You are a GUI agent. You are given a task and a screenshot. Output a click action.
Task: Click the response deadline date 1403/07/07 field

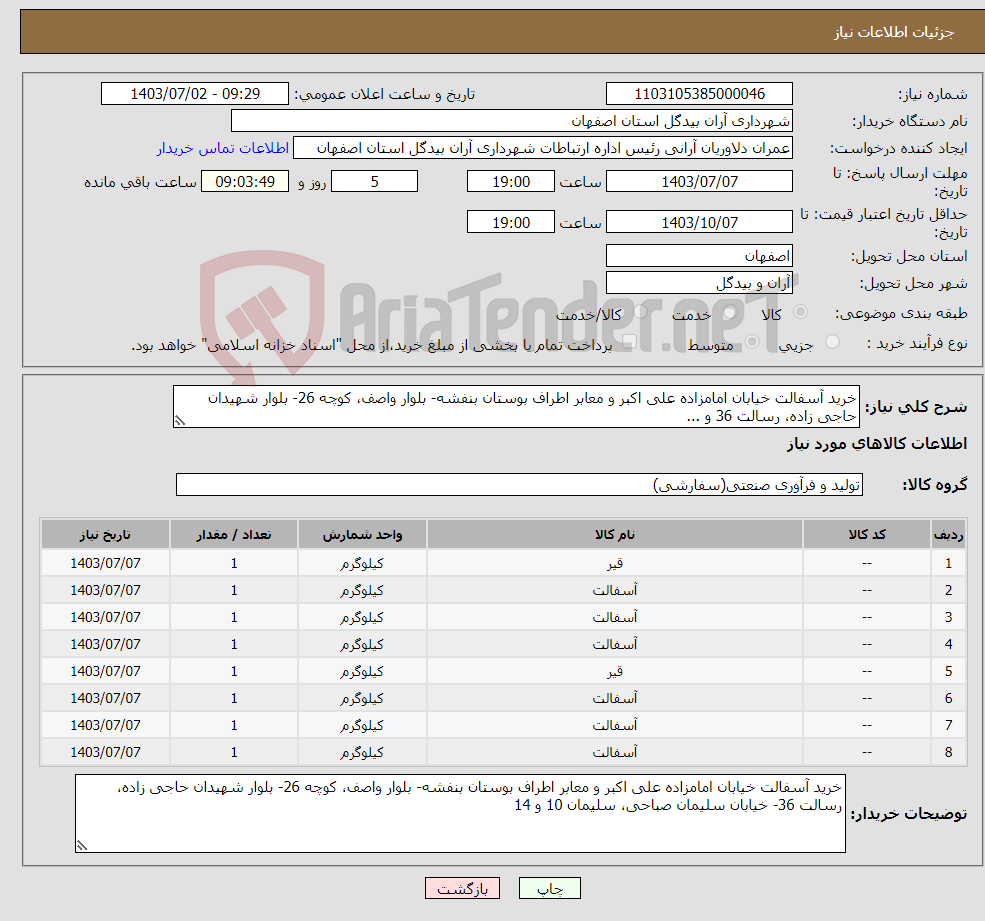pyautogui.click(x=699, y=182)
